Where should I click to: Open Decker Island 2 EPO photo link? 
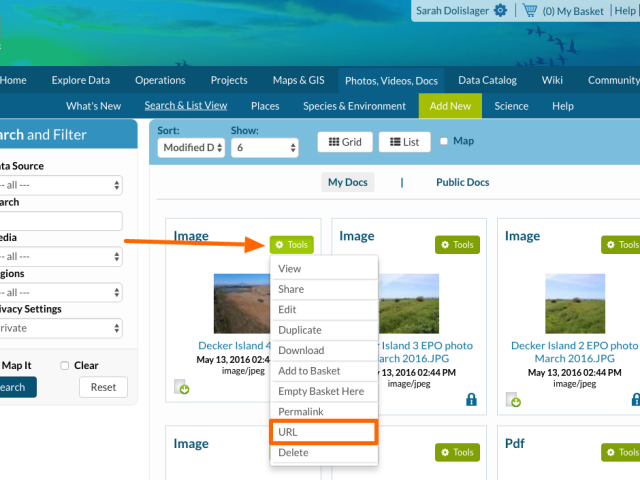pos(574,352)
